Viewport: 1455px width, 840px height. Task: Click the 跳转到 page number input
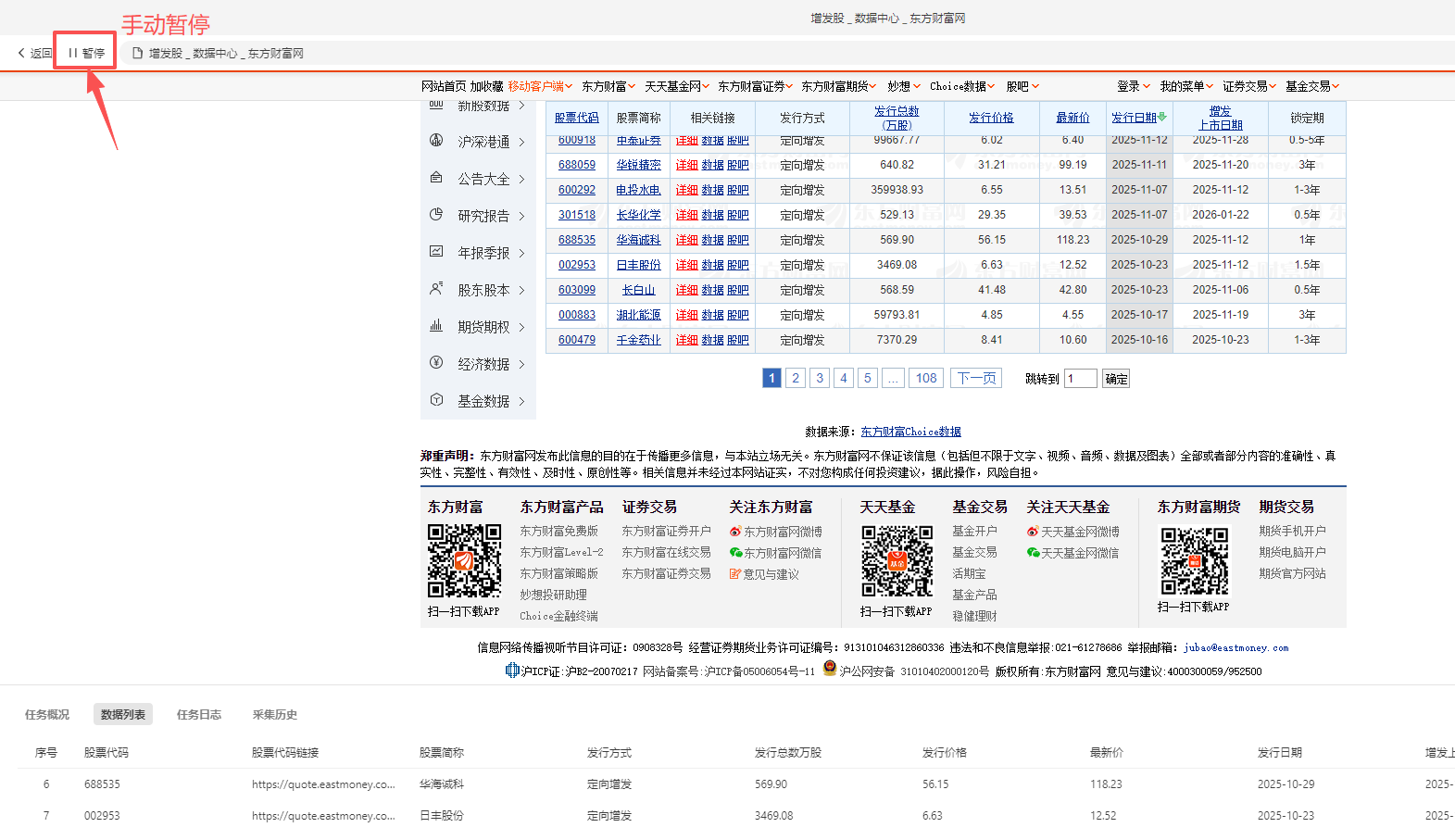(1080, 379)
